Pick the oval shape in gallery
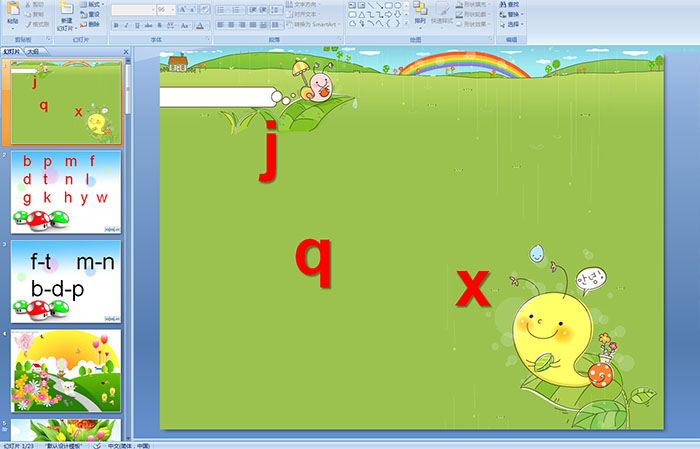This screenshot has height=449, width=700. 397,5
